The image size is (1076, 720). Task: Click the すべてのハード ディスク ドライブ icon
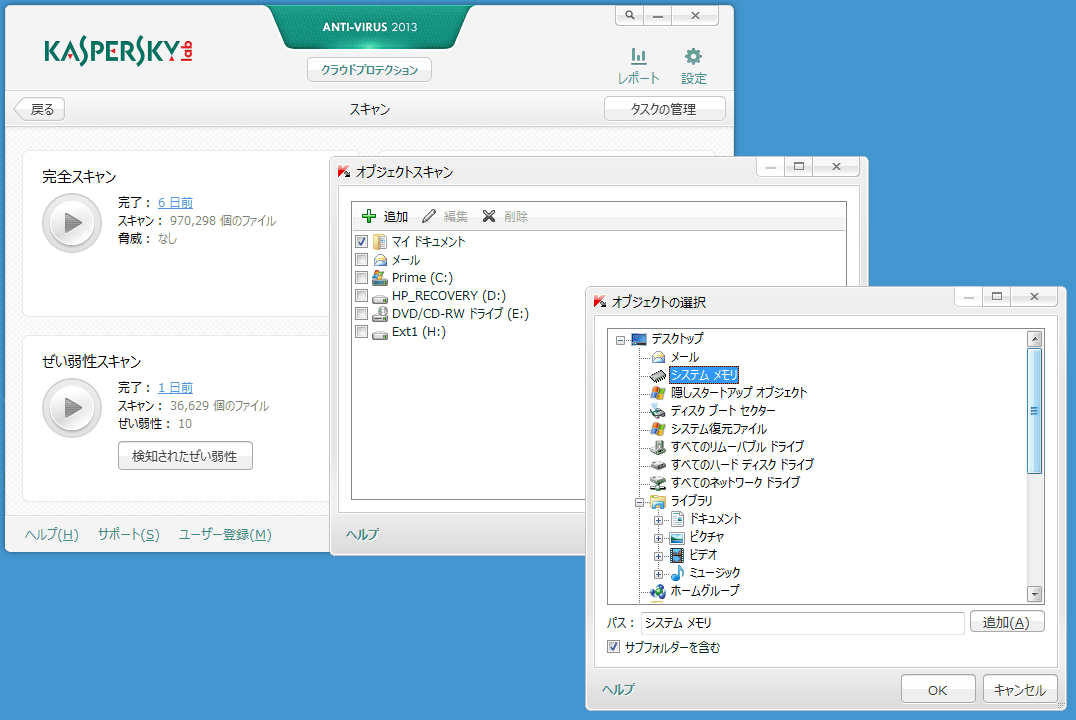[x=657, y=465]
